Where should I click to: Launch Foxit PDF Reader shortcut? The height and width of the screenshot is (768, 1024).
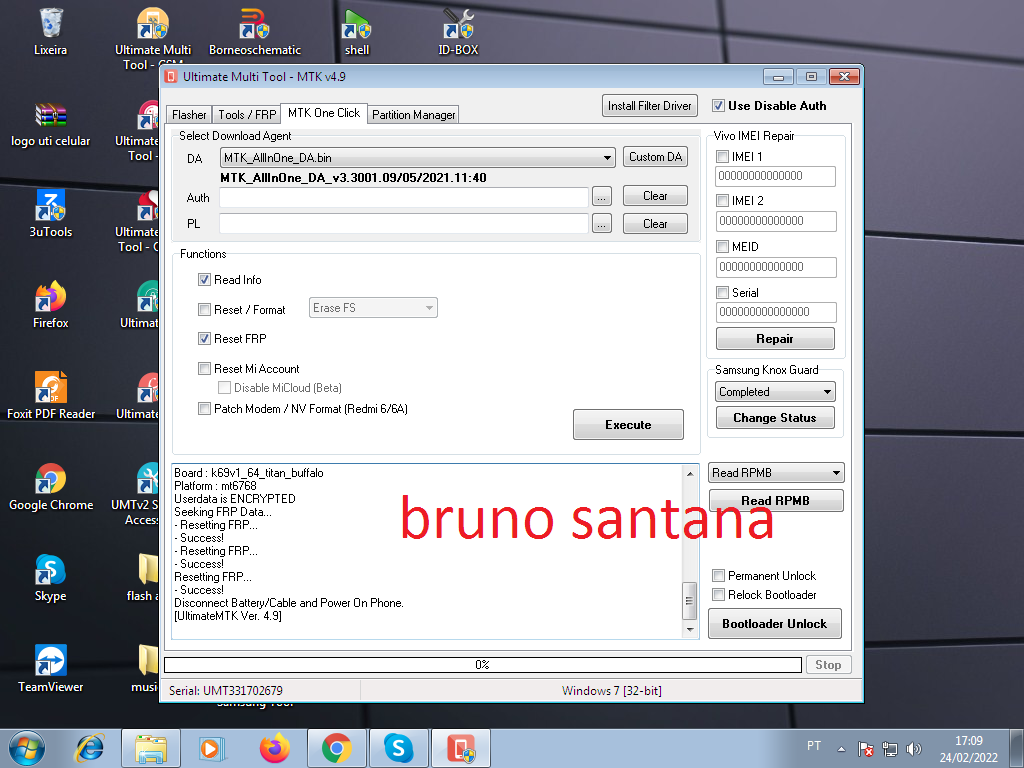point(50,396)
